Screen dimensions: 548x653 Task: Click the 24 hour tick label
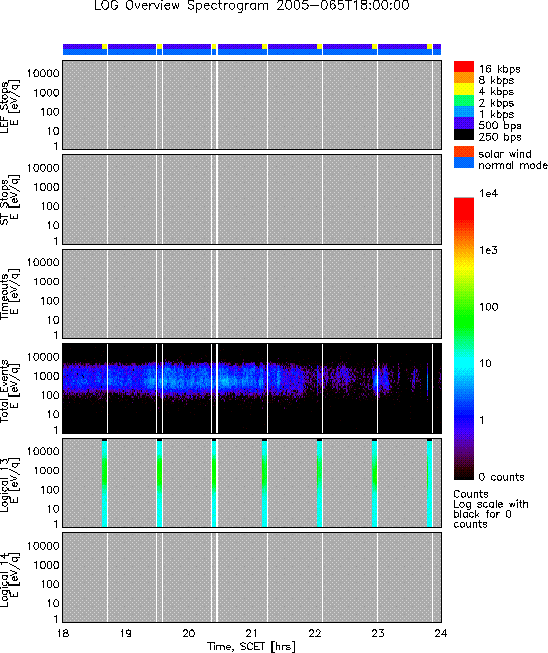point(441,633)
